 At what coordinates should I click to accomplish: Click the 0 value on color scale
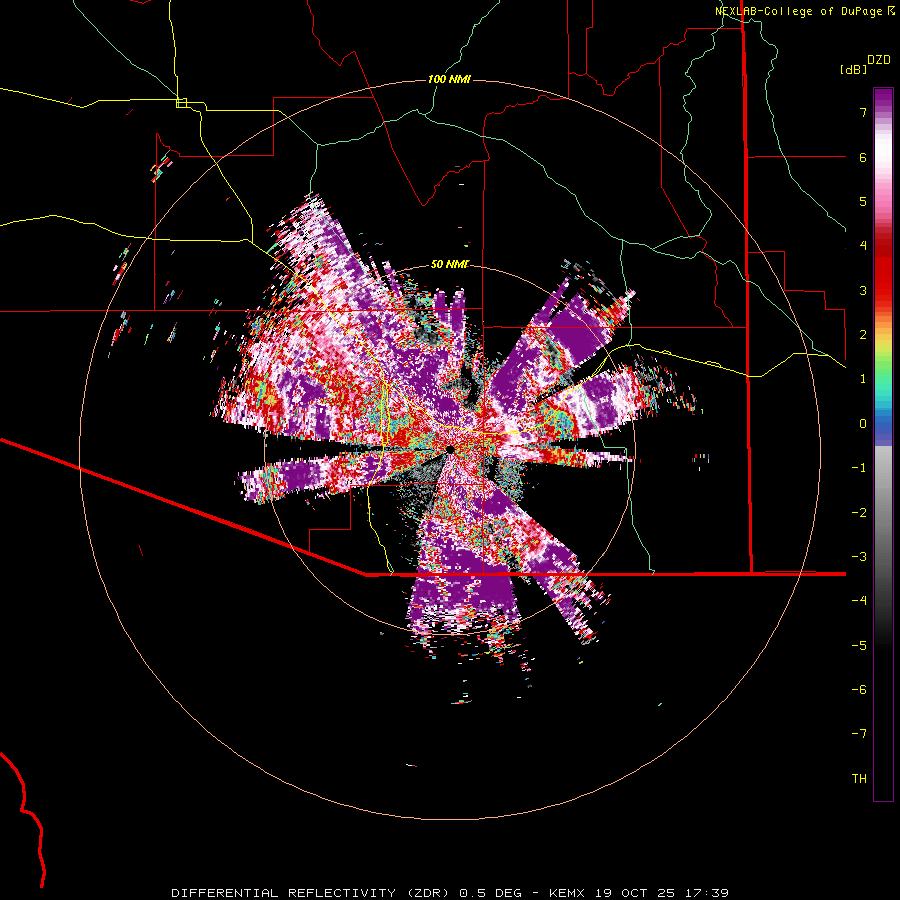pyautogui.click(x=863, y=424)
